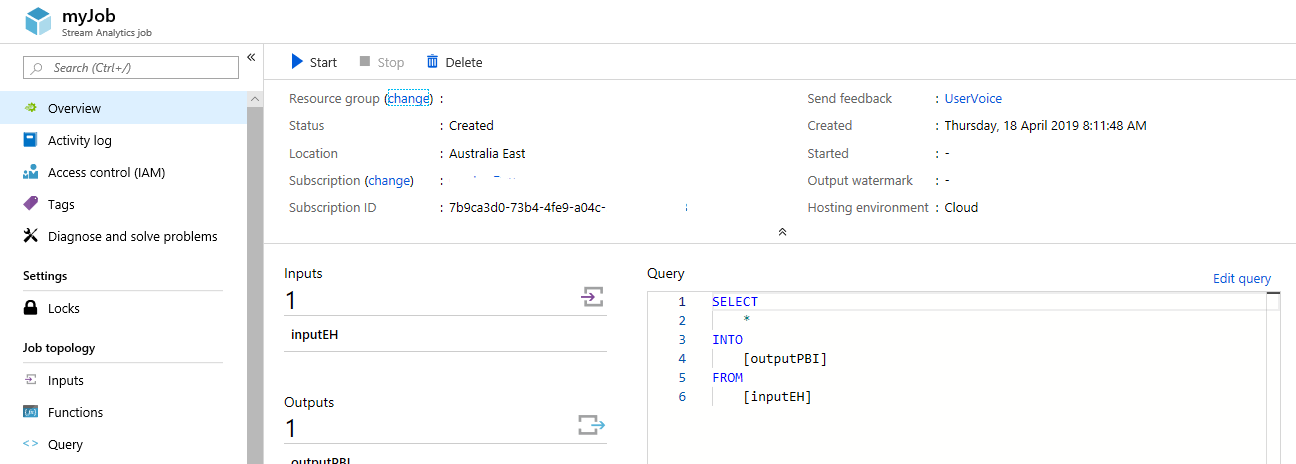Click the Delete trash icon
The height and width of the screenshot is (464, 1296).
(432, 62)
